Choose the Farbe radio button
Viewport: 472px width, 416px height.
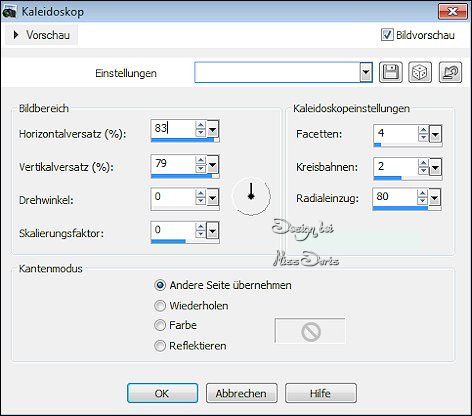point(160,325)
